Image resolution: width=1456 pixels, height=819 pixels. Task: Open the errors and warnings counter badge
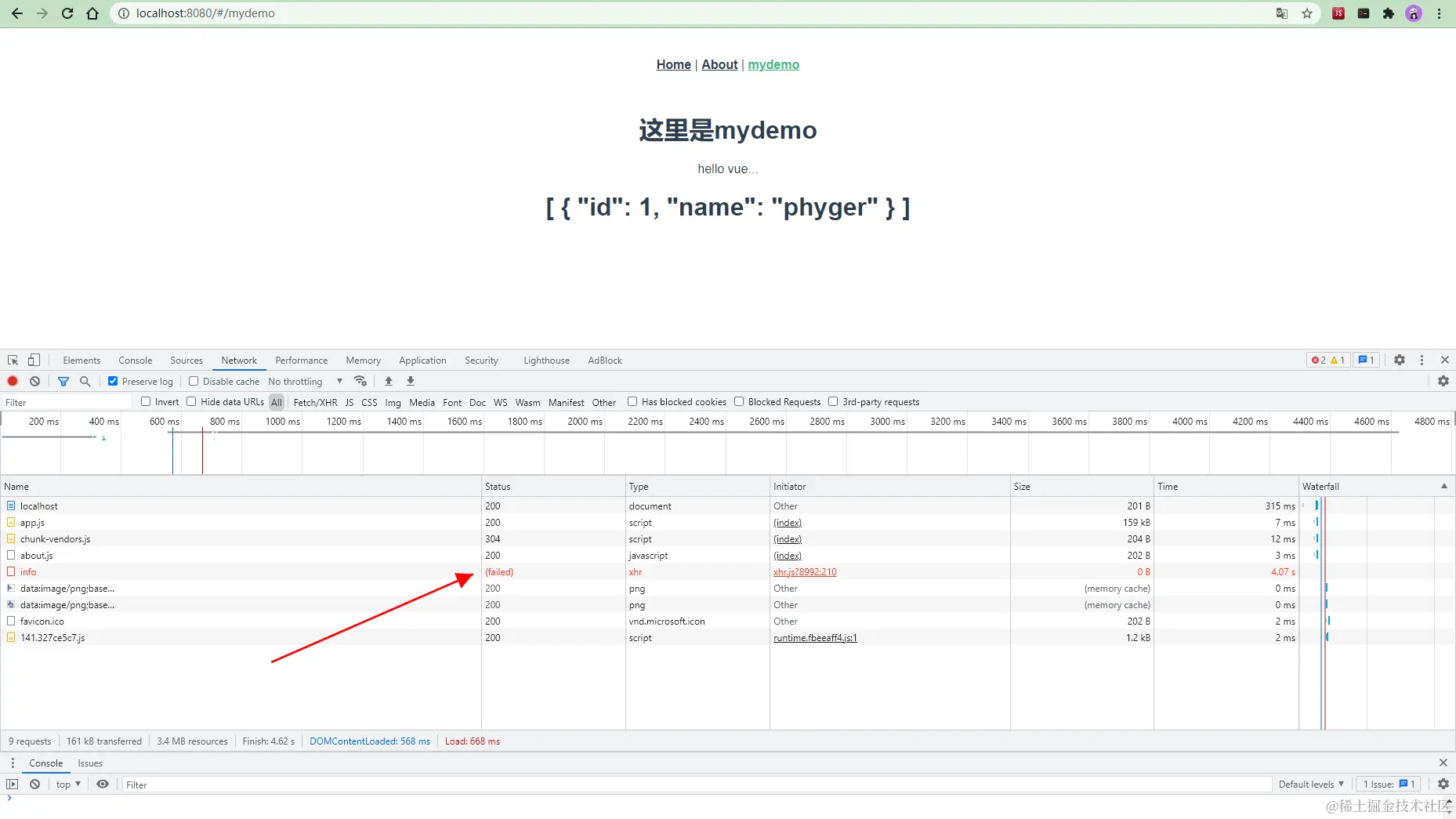point(1327,361)
